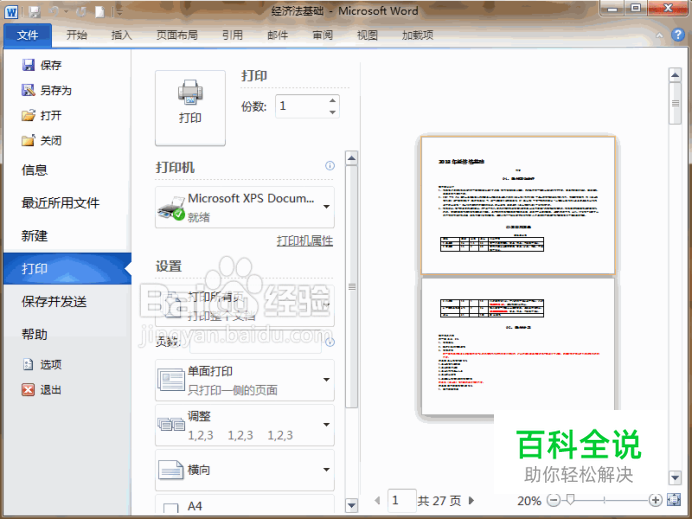Viewport: 692px width, 519px height.
Task: Click the pages info icon beside 页数 field
Action: pos(330,342)
